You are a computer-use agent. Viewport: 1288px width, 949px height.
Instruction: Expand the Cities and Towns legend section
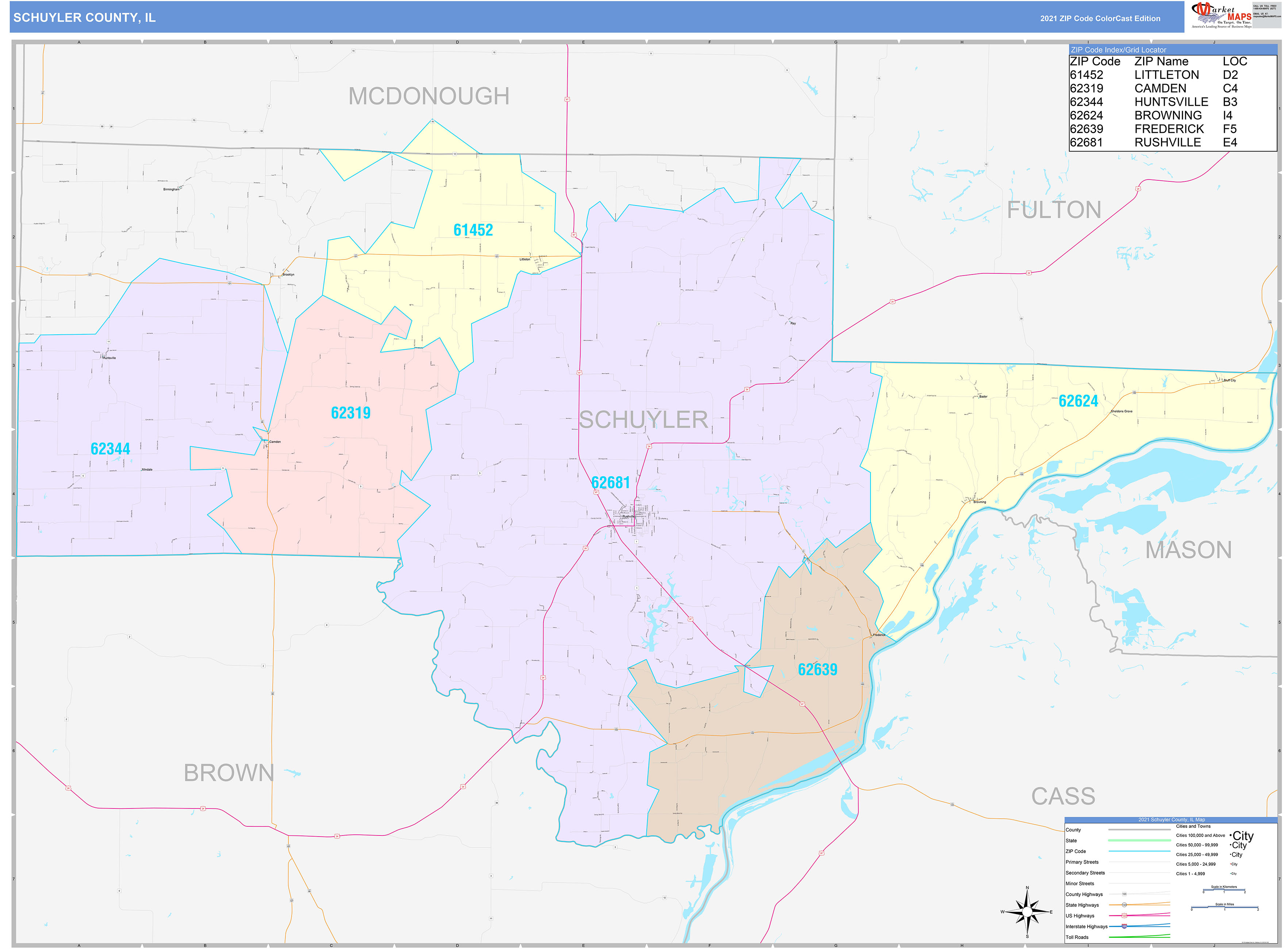click(x=1193, y=827)
